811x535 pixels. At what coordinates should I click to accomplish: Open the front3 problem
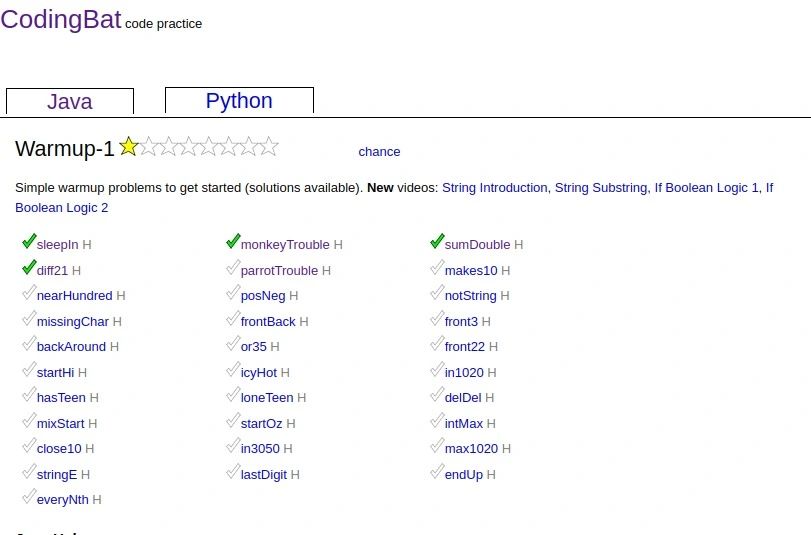pos(461,322)
